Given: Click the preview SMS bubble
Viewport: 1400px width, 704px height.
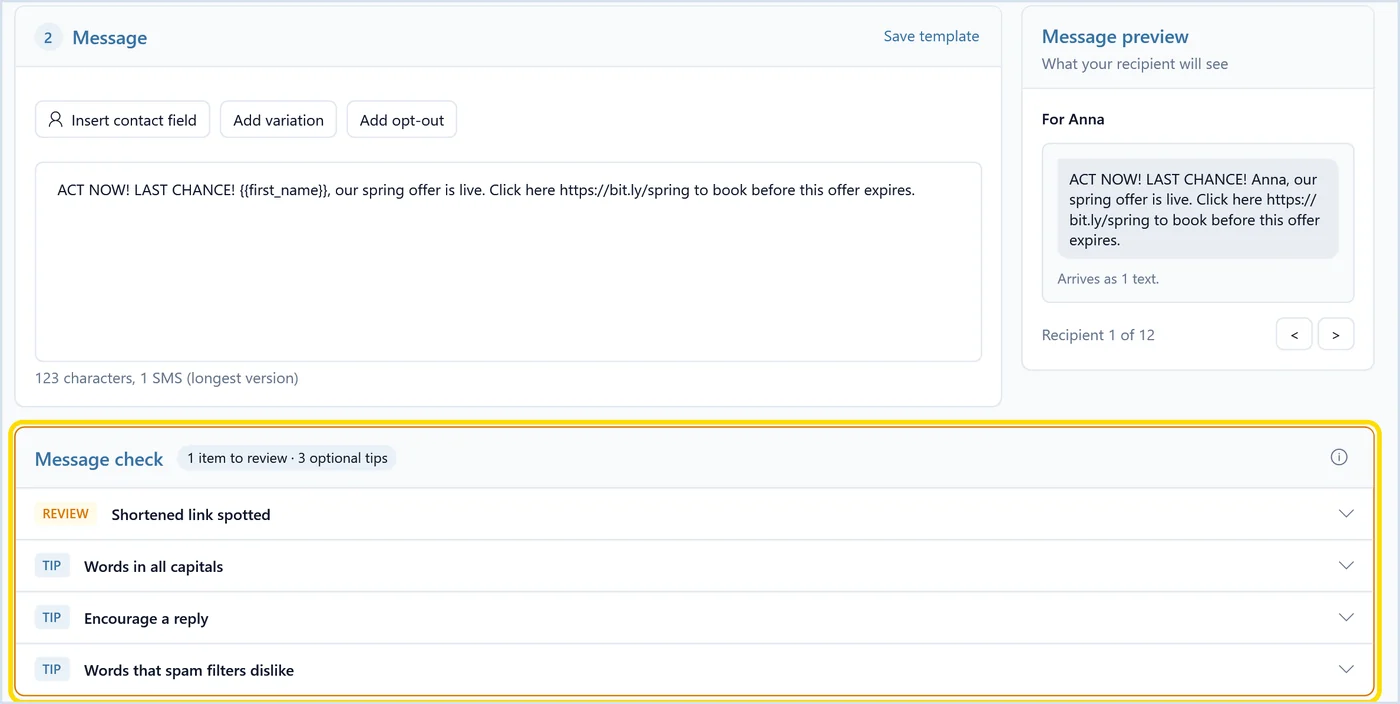Looking at the screenshot, I should [x=1198, y=210].
